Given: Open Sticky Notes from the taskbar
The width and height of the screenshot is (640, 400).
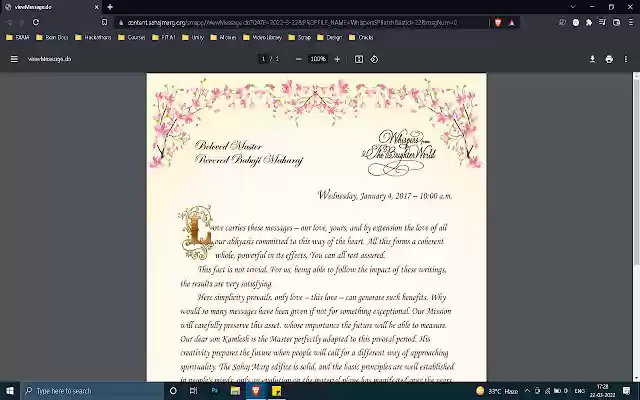Looking at the screenshot, I should point(277,391).
